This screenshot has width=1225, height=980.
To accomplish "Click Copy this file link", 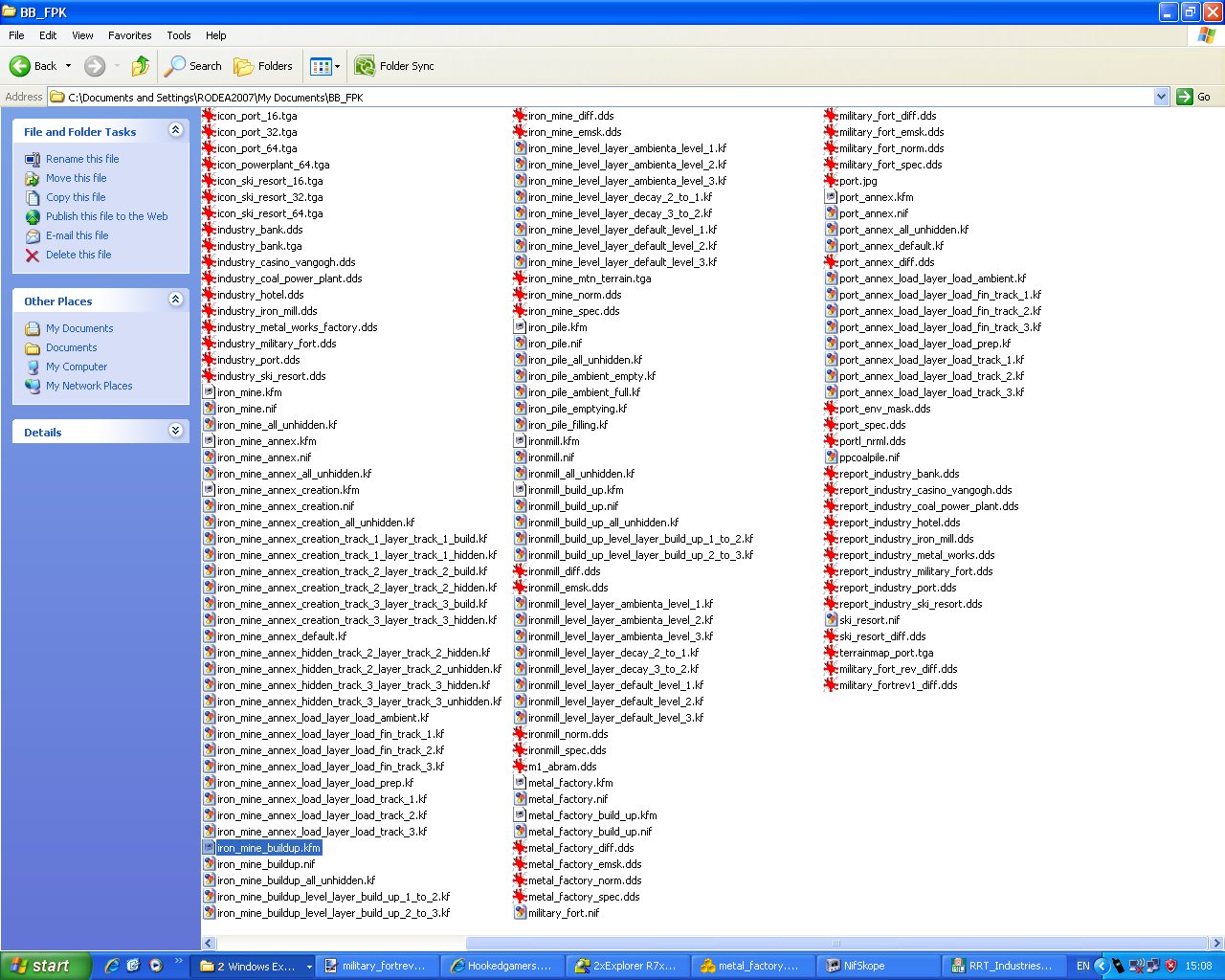I will [76, 197].
